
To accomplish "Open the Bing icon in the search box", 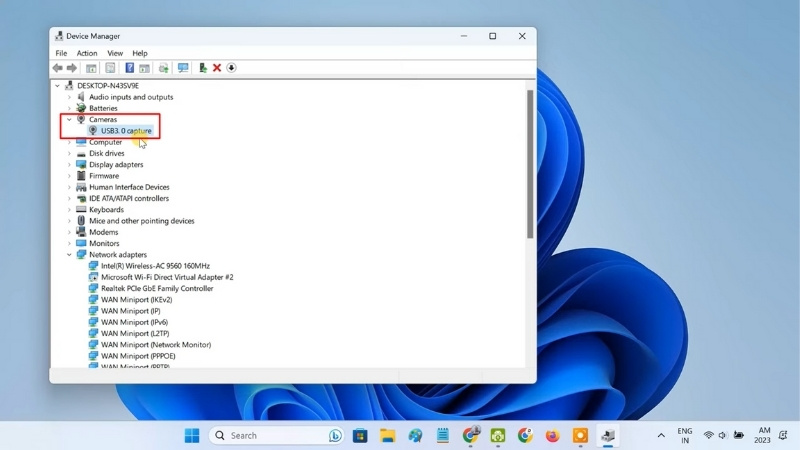I will 335,436.
